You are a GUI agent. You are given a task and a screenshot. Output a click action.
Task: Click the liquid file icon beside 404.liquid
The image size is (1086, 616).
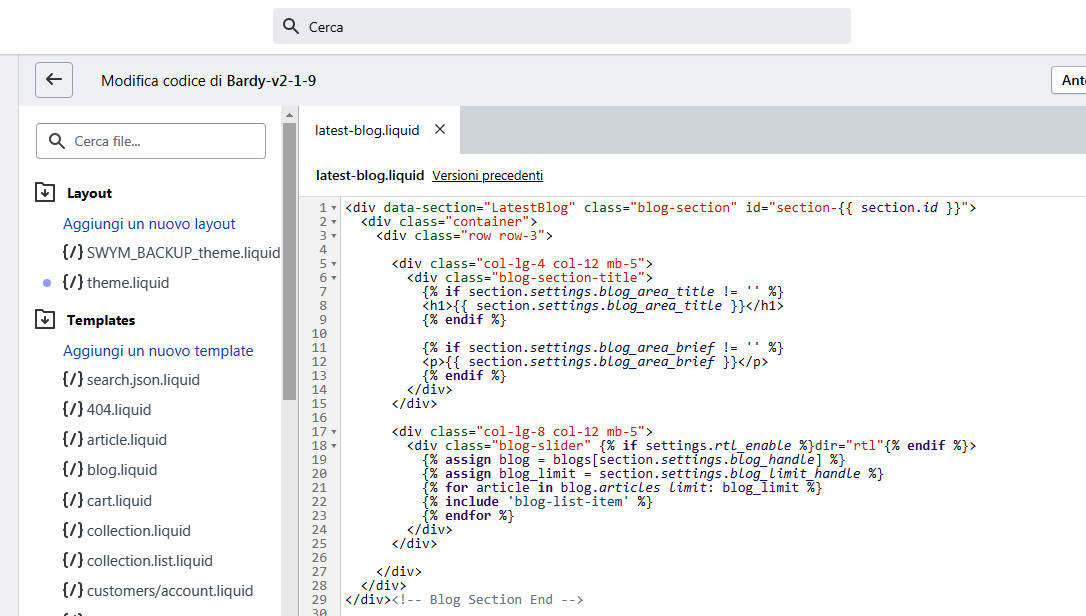[x=72, y=410]
